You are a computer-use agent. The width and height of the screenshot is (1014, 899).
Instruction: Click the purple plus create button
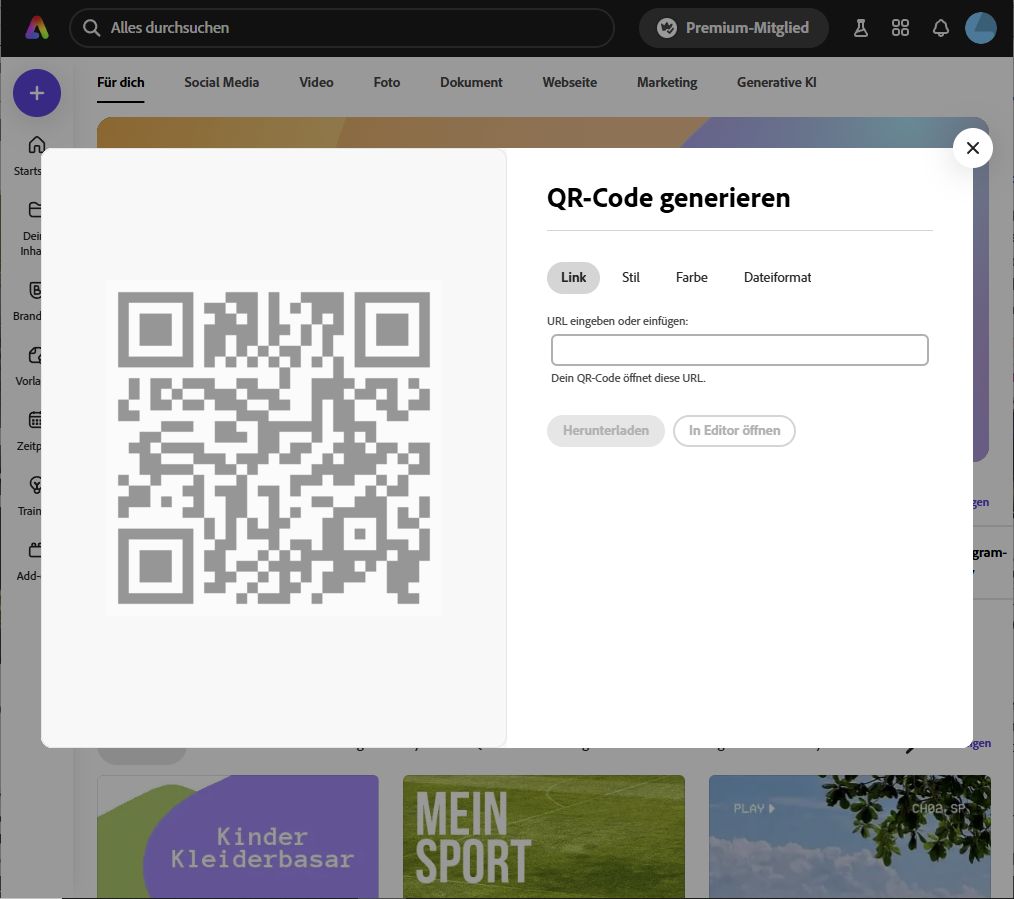(37, 93)
